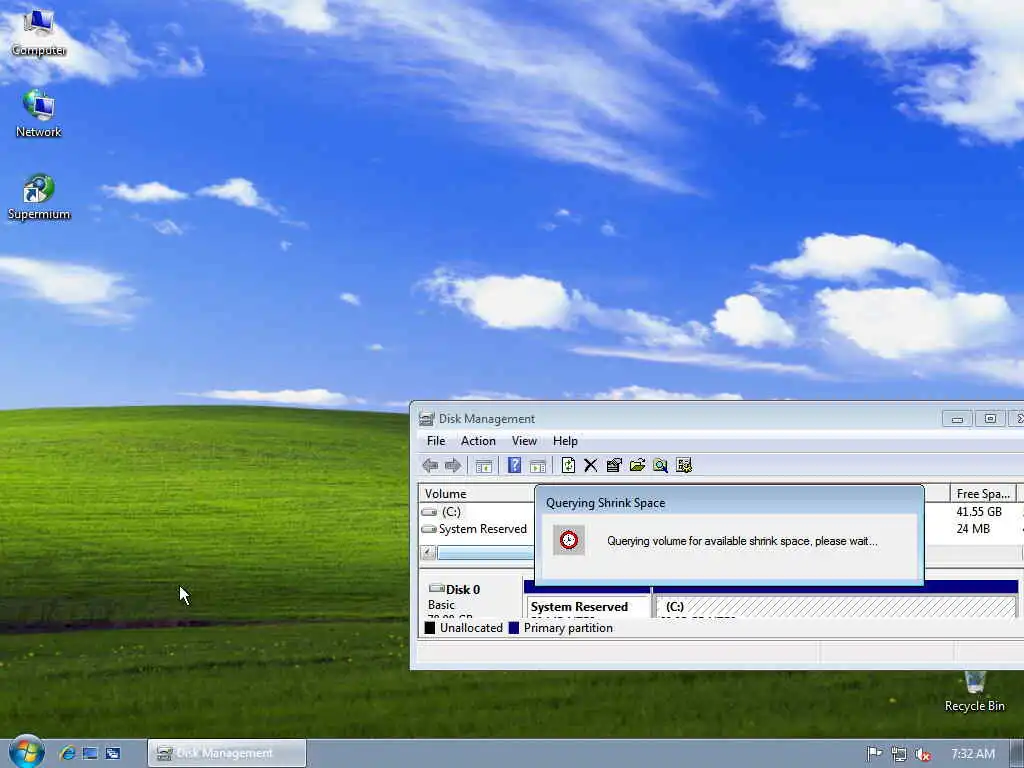Toggle the Show/Hide Action Pane icon
The image size is (1024, 768).
pos(537,466)
